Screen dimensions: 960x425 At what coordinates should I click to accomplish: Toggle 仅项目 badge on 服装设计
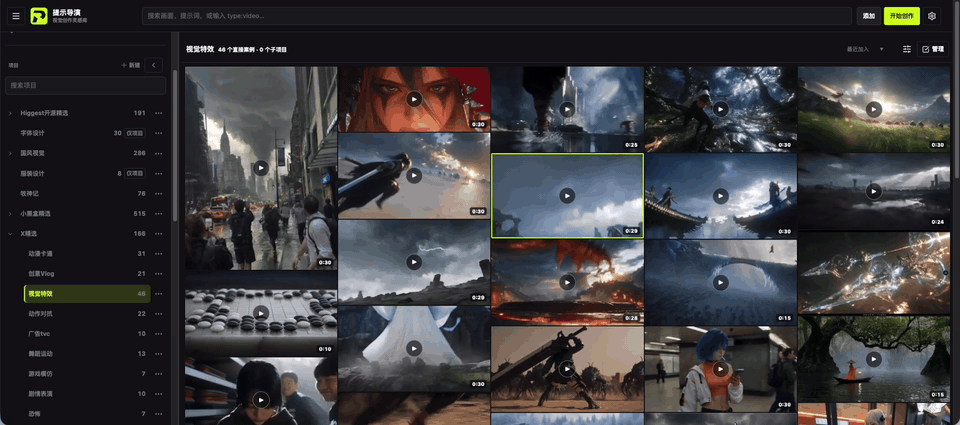[x=135, y=173]
